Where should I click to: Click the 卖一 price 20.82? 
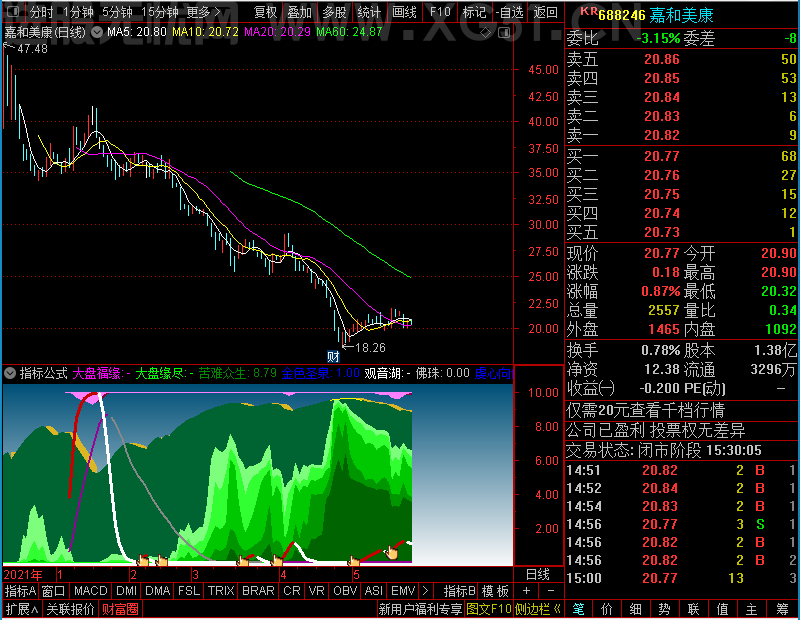[x=662, y=135]
